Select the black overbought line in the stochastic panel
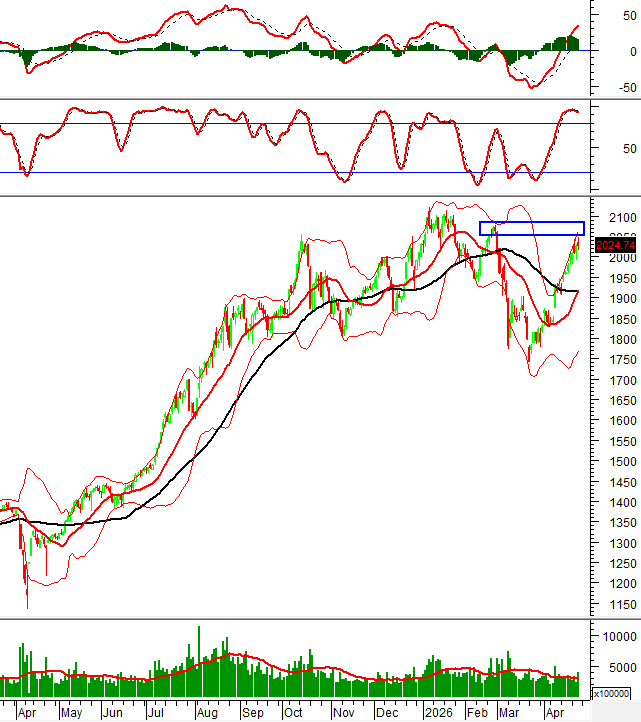Screen dimensions: 641x722 tap(300, 124)
